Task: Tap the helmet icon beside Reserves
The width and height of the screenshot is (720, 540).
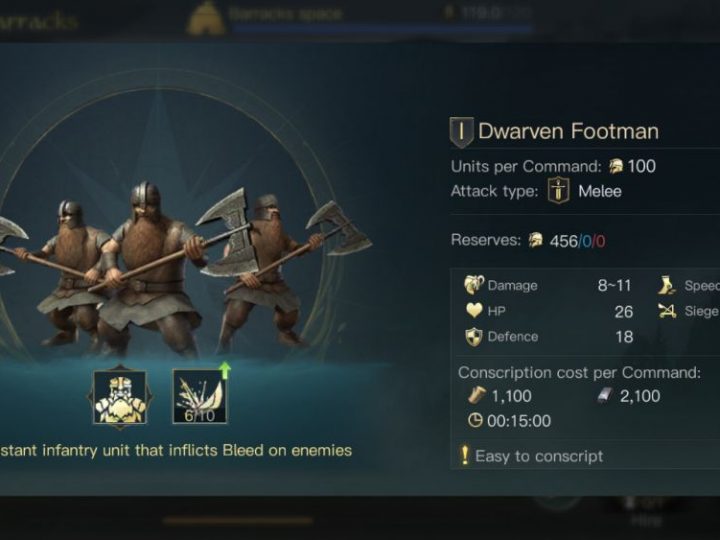Action: (535, 240)
